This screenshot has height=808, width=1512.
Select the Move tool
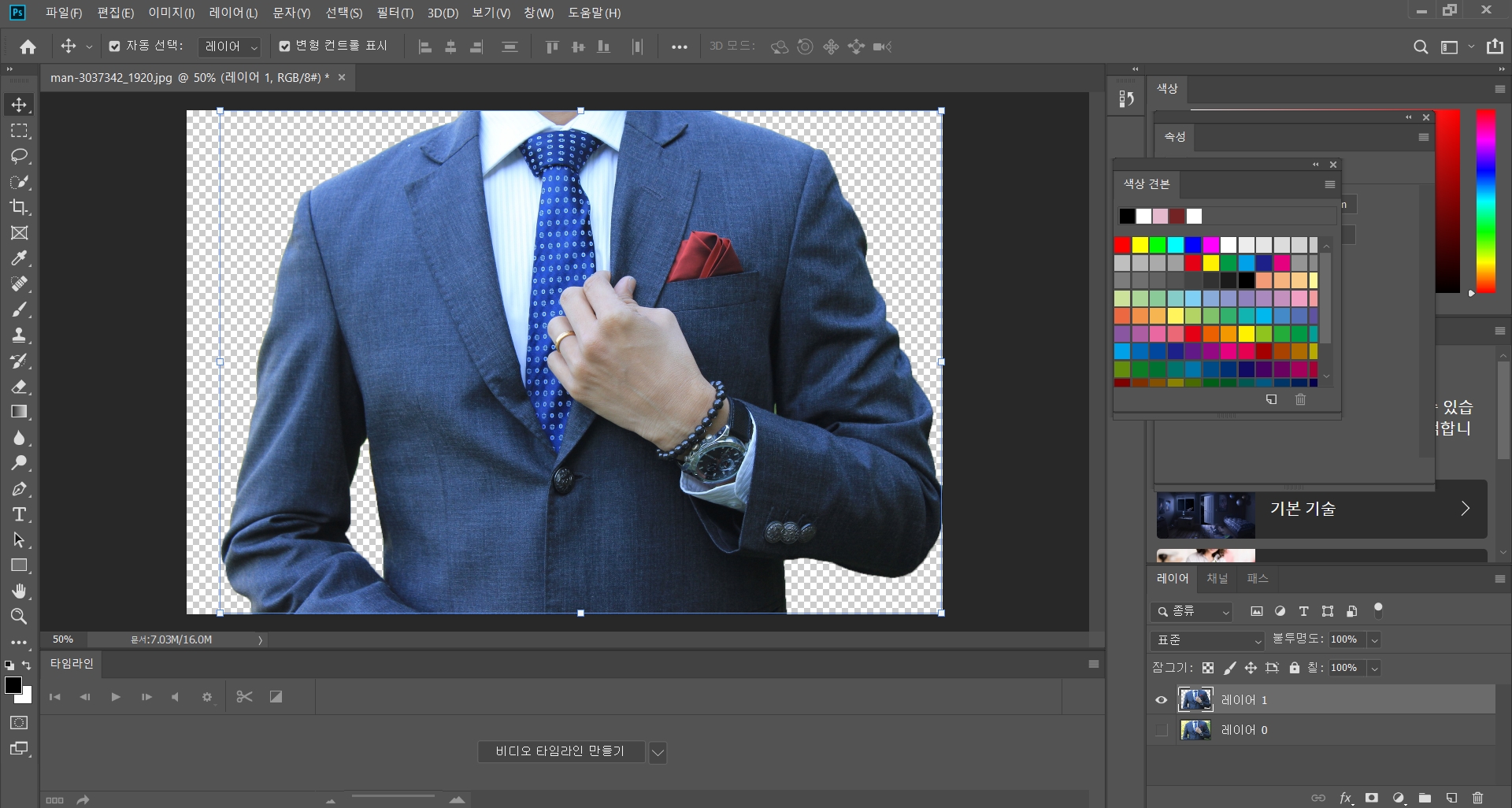click(x=19, y=105)
